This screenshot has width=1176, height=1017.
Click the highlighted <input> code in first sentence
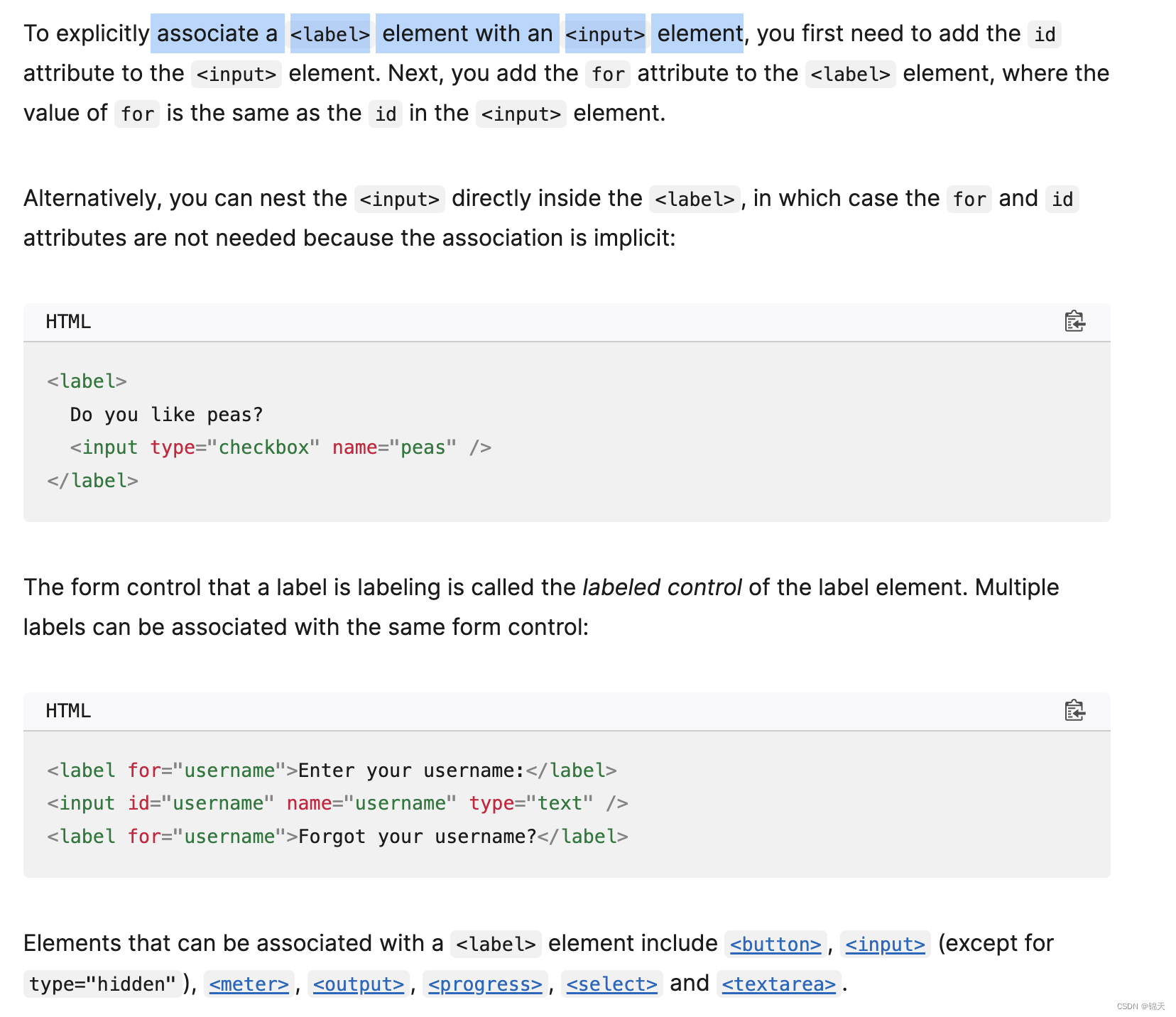tap(605, 34)
